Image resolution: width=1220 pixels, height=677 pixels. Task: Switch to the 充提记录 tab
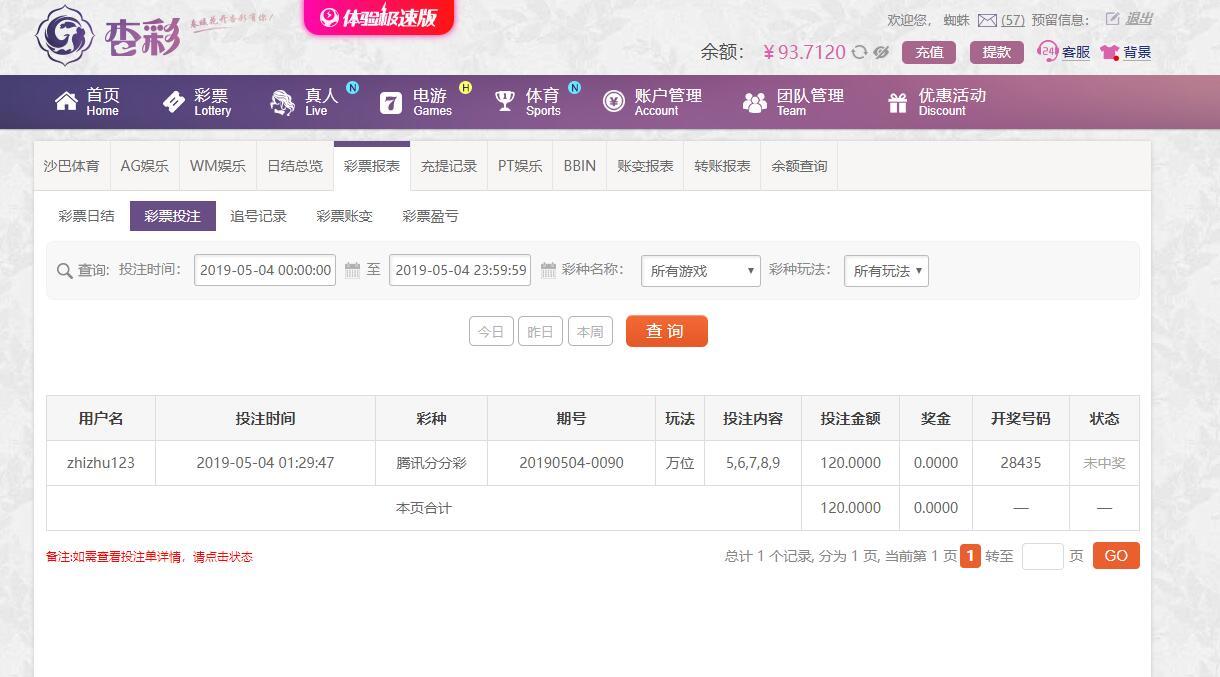tap(448, 166)
